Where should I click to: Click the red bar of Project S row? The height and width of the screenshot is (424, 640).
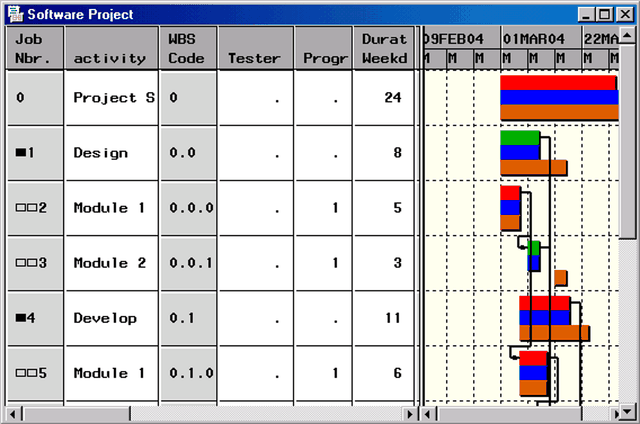[558, 82]
